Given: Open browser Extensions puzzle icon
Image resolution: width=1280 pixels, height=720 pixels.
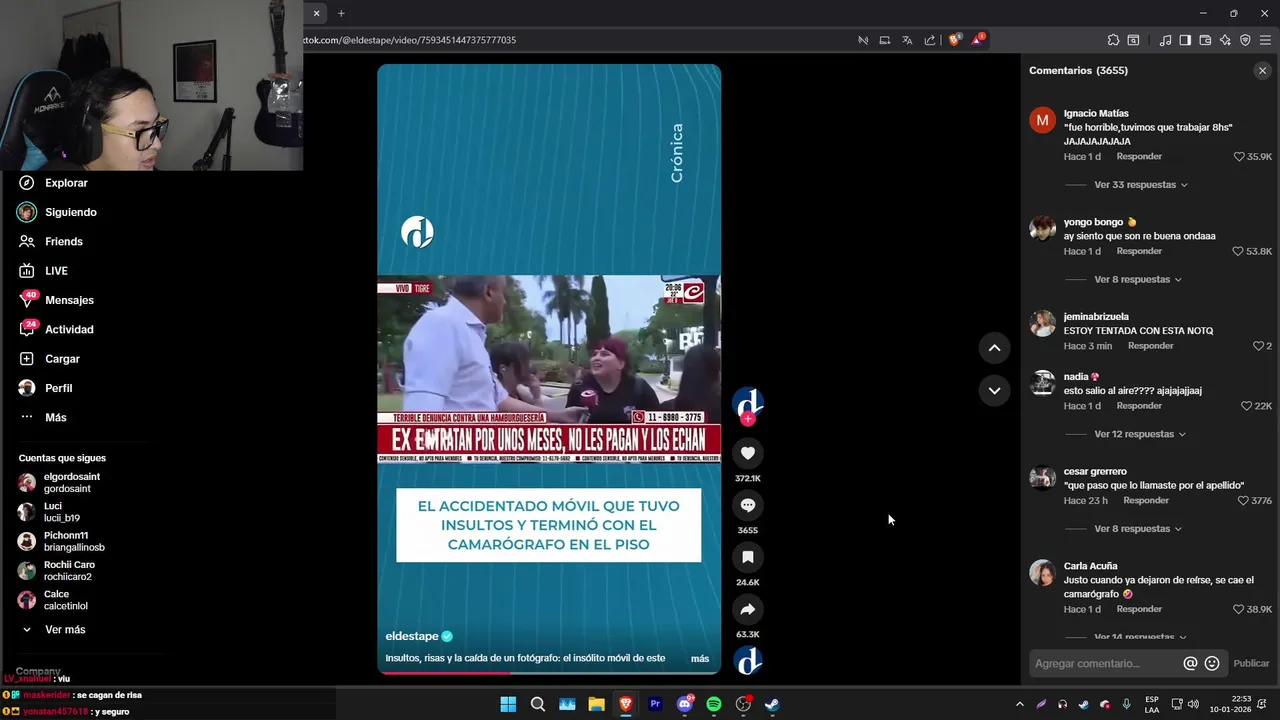Looking at the screenshot, I should [x=1113, y=40].
